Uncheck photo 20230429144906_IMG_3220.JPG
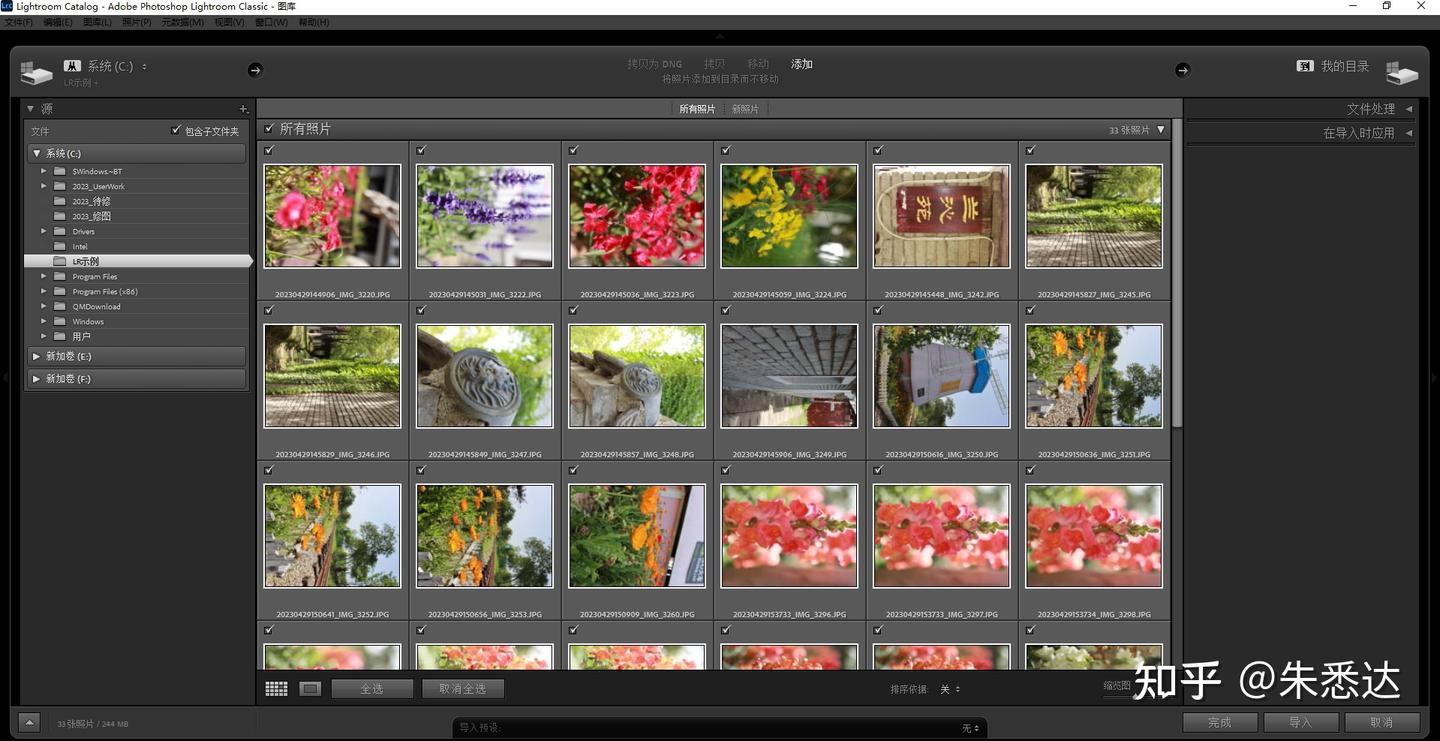Screen dimensions: 1440x741 267,149
